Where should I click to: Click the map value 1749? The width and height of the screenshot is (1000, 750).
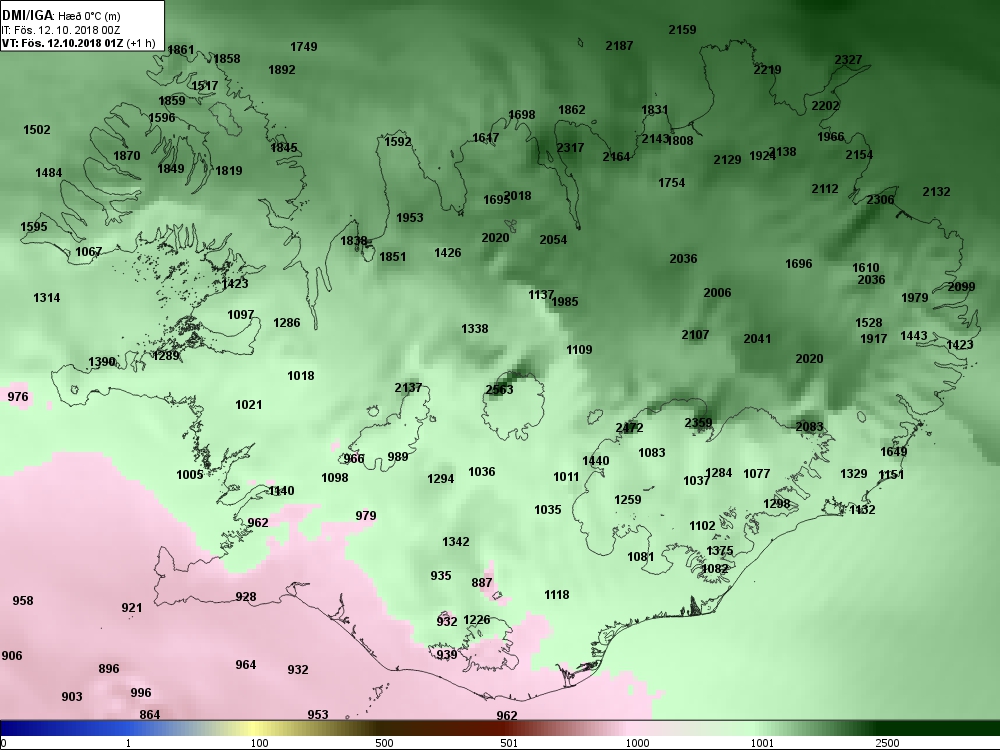point(304,47)
